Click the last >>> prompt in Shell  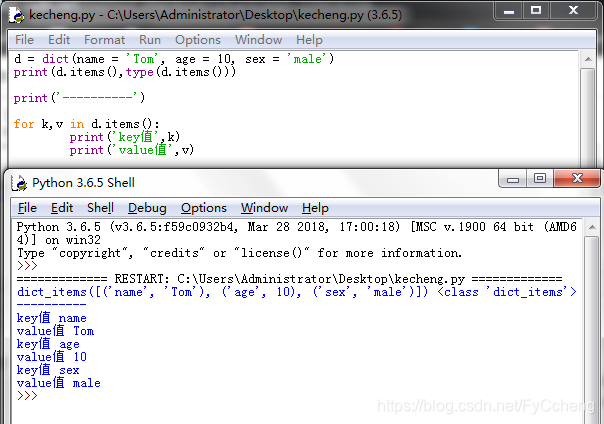pos(27,396)
